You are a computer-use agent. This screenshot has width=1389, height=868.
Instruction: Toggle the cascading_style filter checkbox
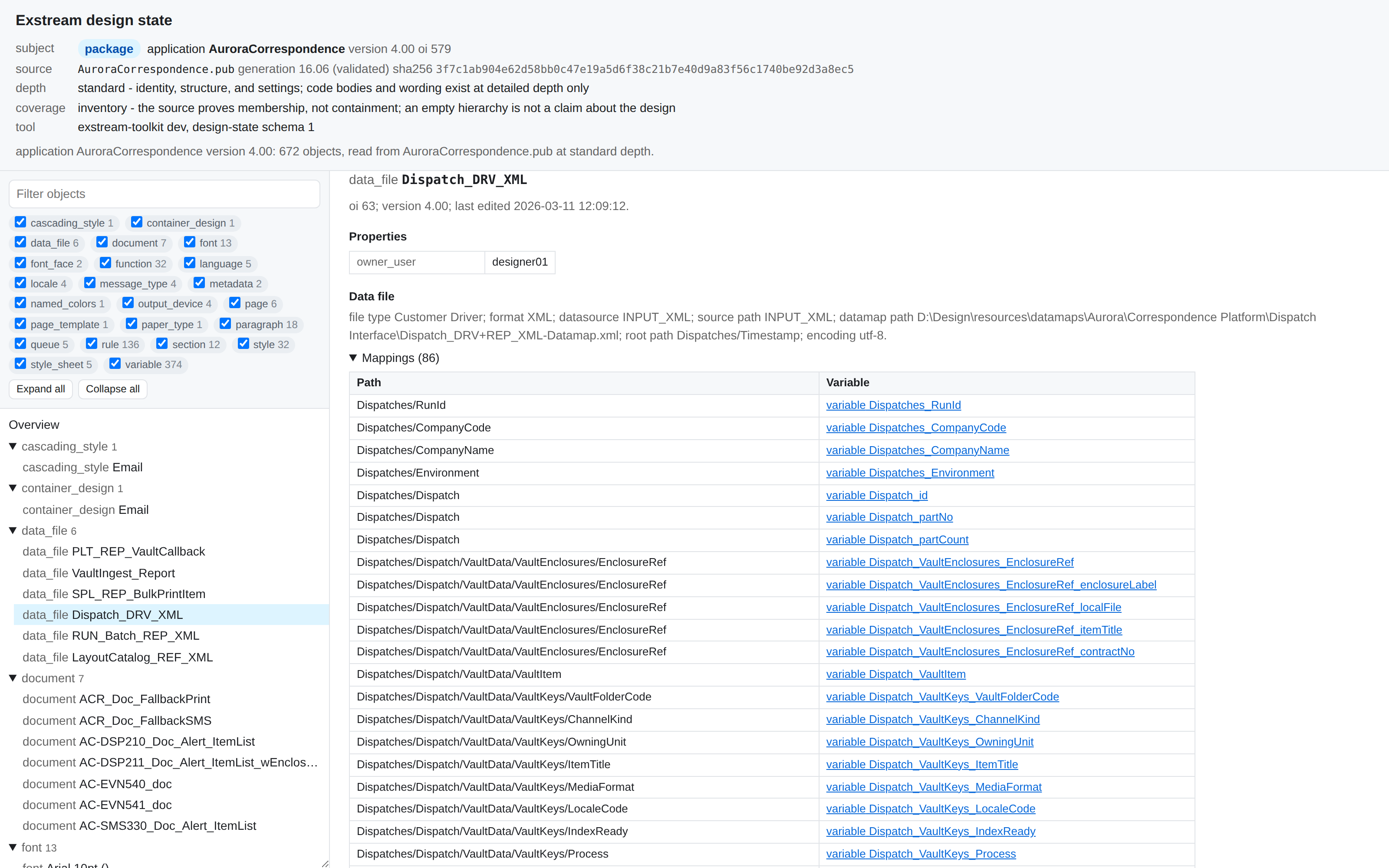[x=21, y=222]
